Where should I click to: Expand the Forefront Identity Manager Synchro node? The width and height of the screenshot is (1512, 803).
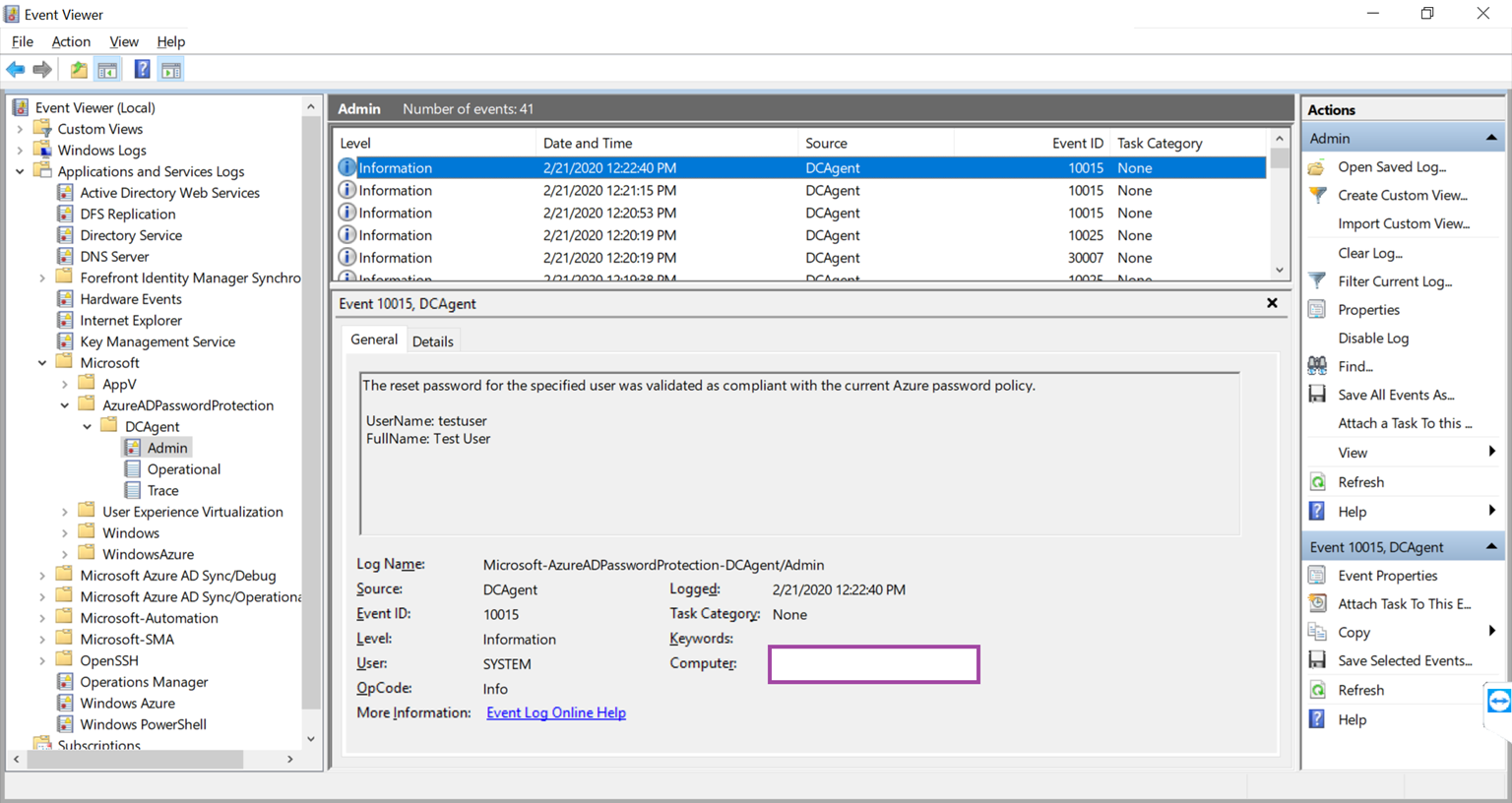tap(42, 278)
